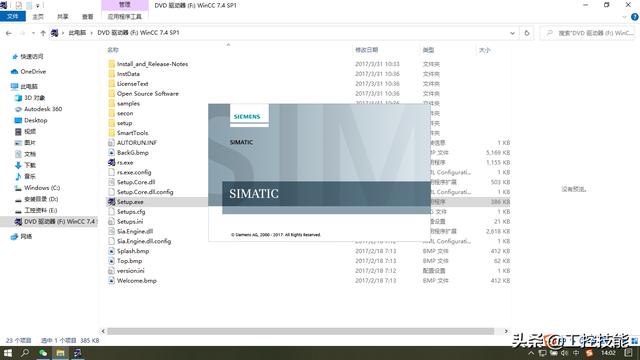Click the horizontal scrollbar of file list
Viewport: 640px width, 360px height.
click(x=300, y=331)
